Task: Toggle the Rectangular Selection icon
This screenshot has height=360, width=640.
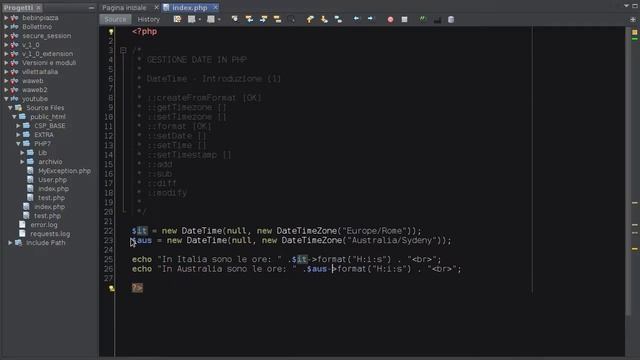Action: click(x=291, y=19)
